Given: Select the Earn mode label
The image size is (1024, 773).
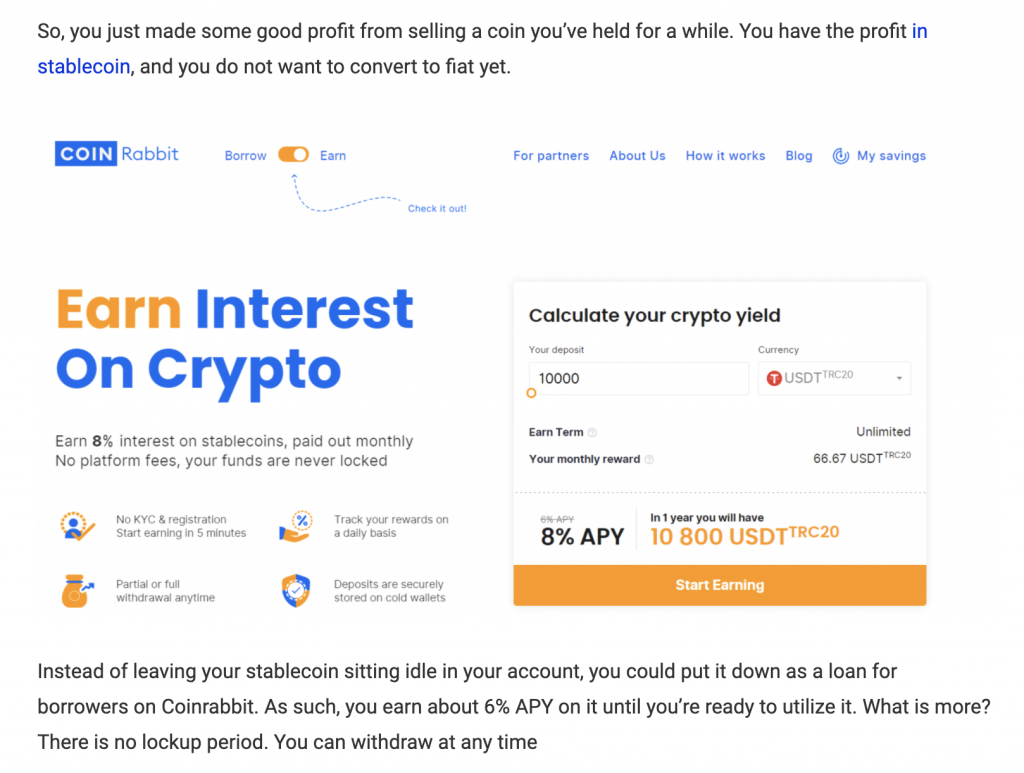Looking at the screenshot, I should pos(333,156).
